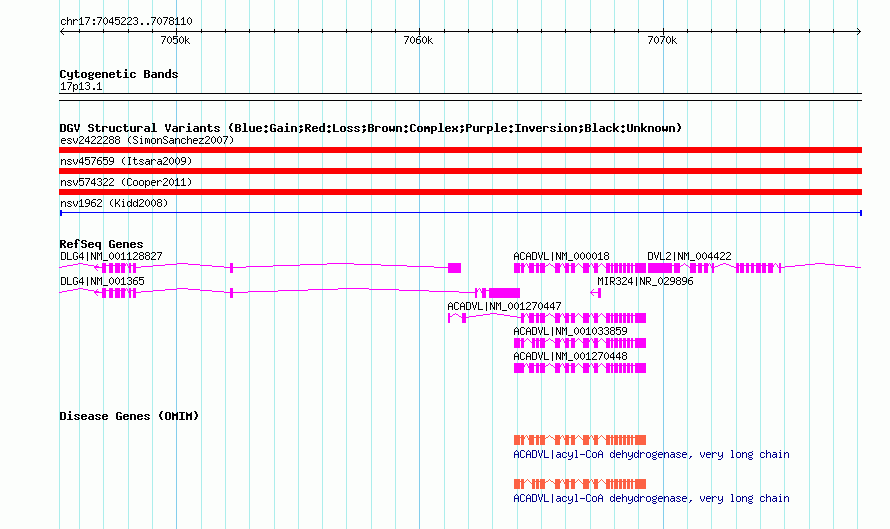Screen dimensions: 890x529
Task: Open the ACADVL|NM_001033859 gene label
Action: click(x=570, y=331)
